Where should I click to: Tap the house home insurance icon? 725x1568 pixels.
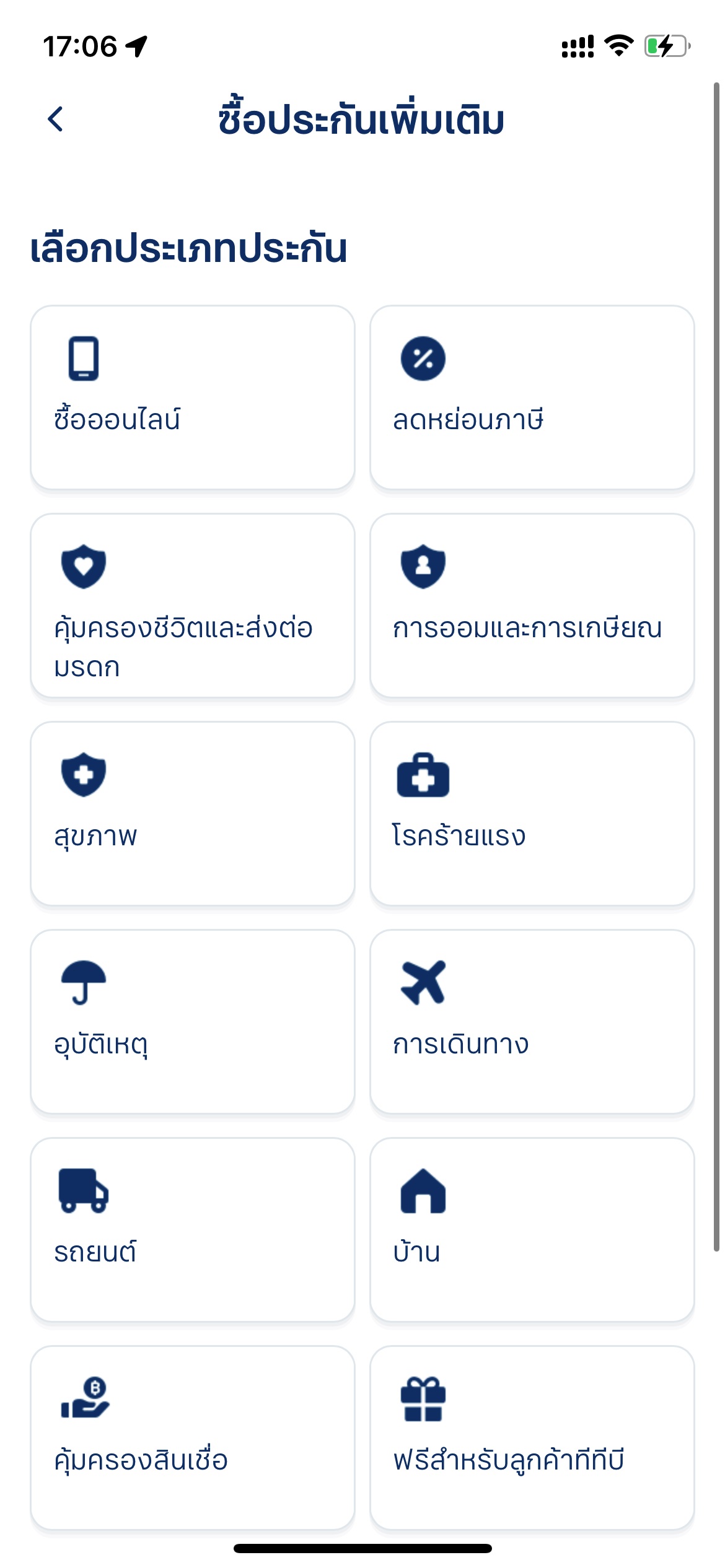point(423,1190)
